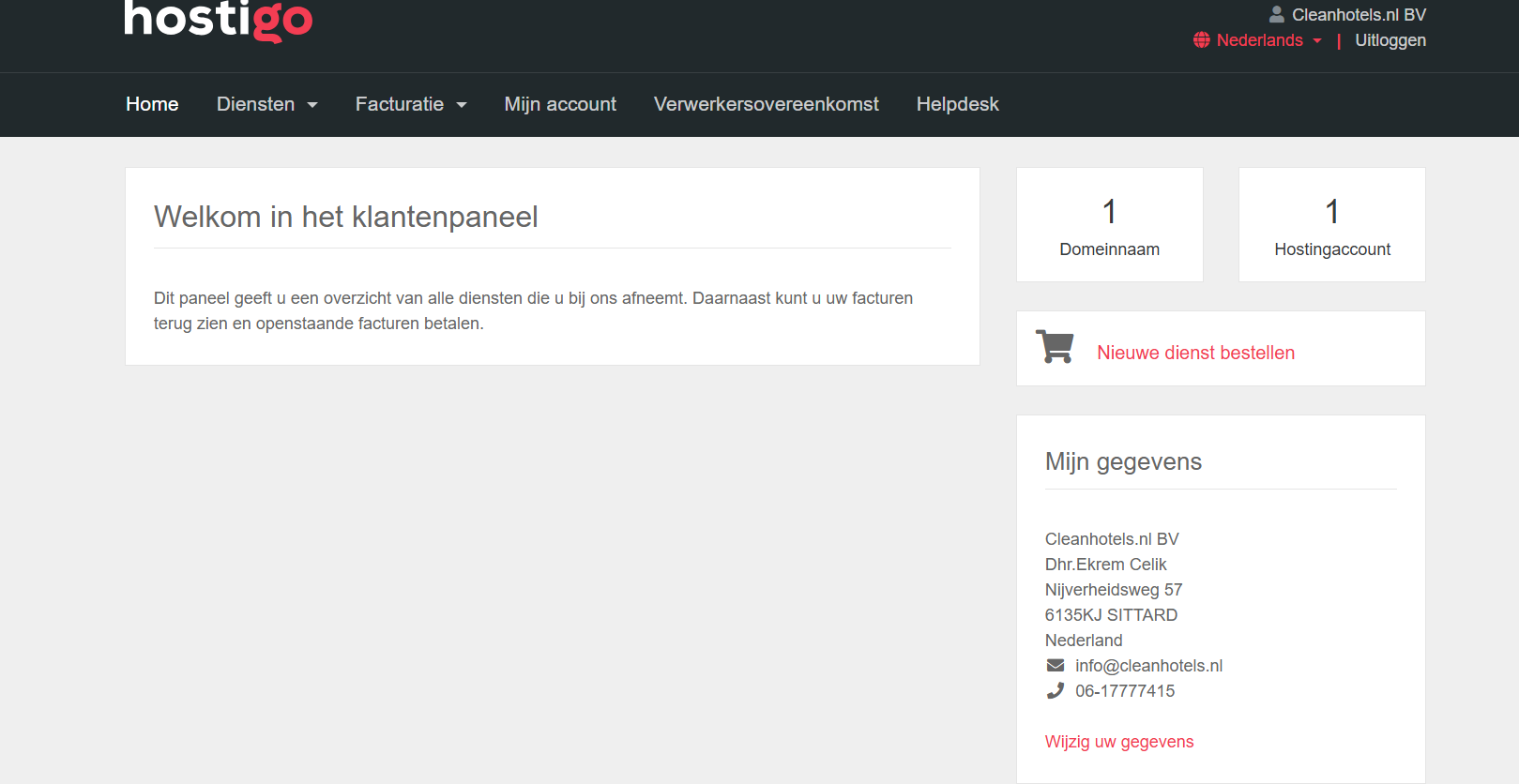
Task: Click Wijzig uw gegevens link
Action: click(x=1118, y=742)
